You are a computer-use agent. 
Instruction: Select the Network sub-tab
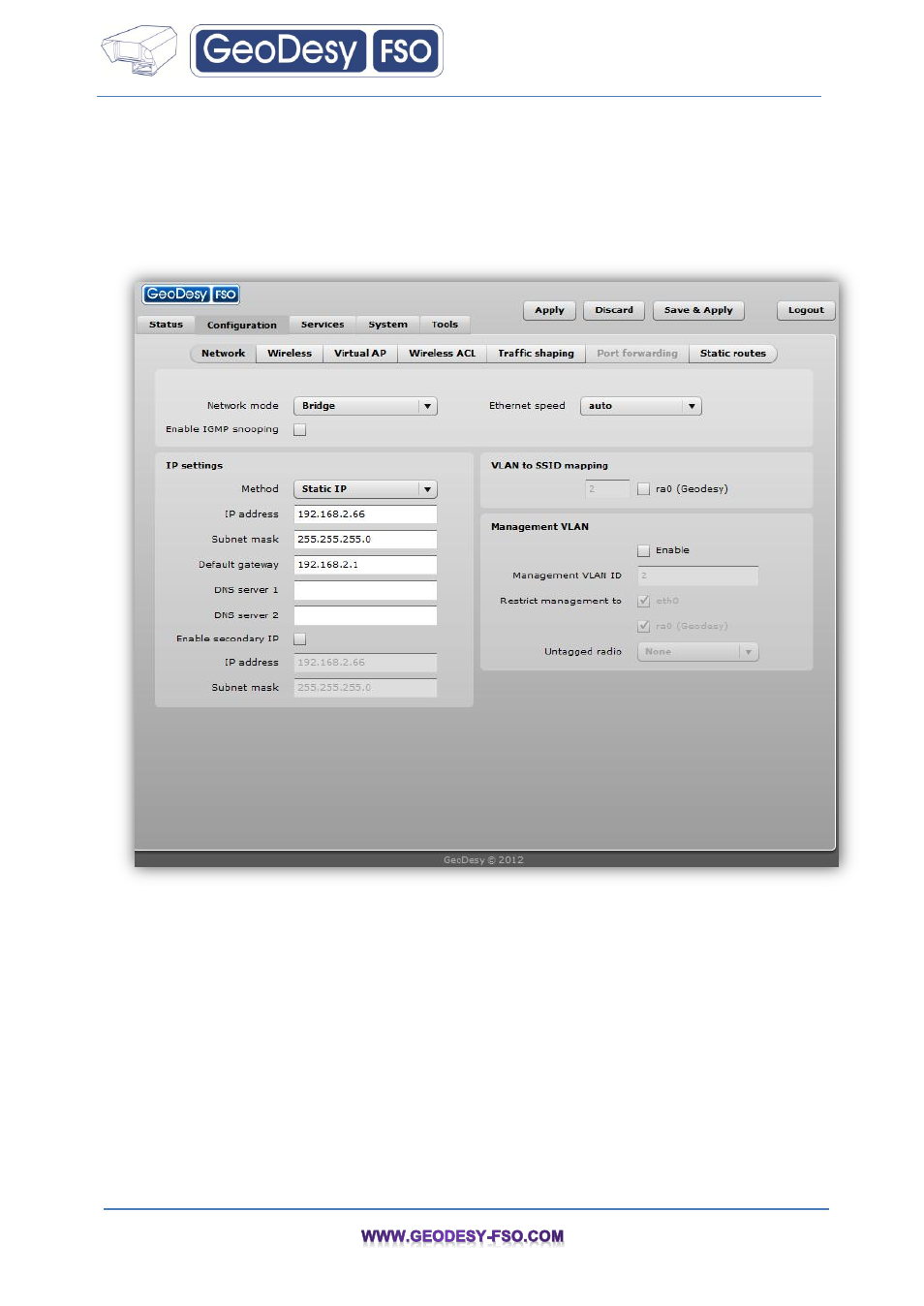click(223, 354)
